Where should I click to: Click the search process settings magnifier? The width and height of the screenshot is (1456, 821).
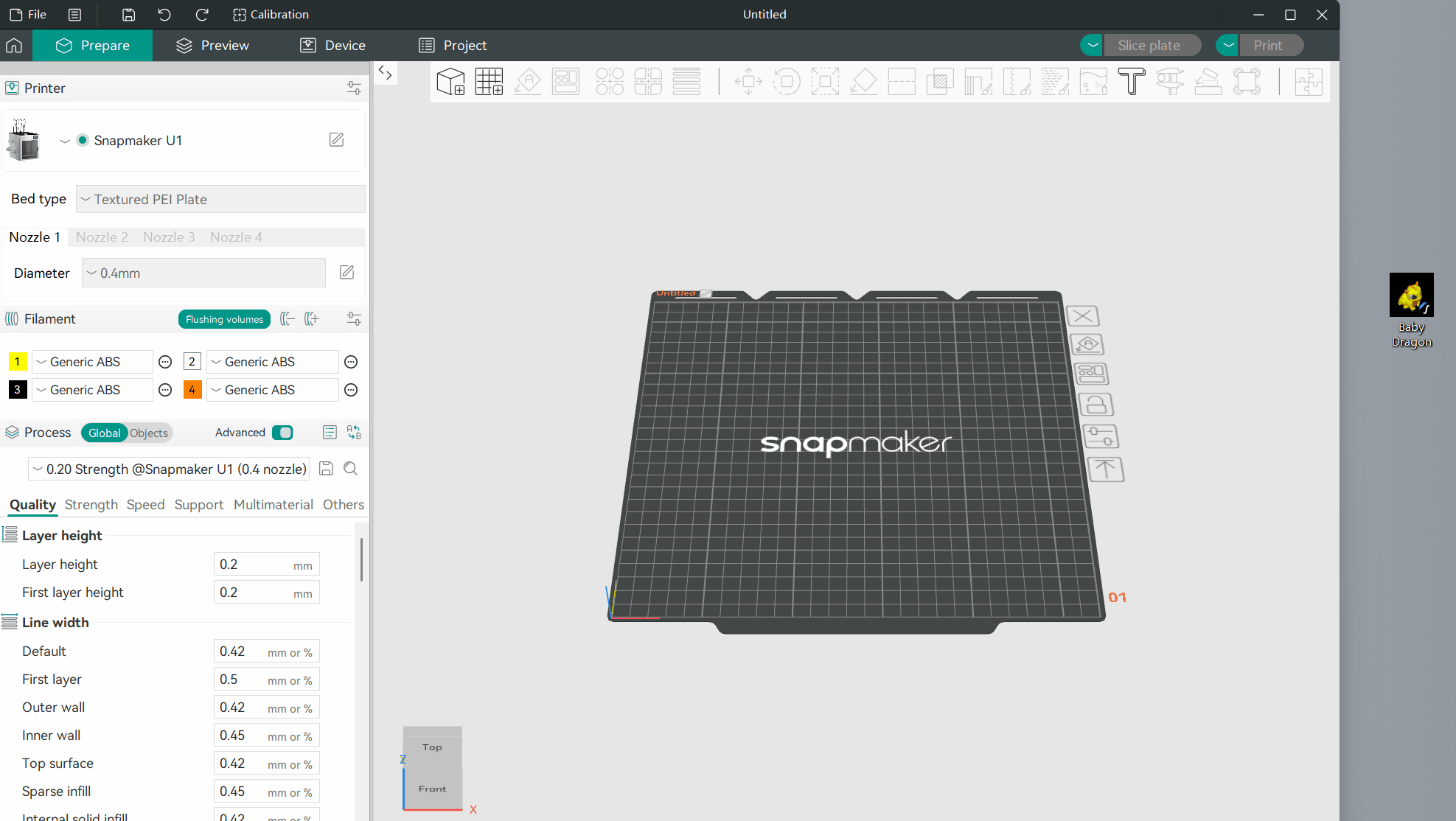tap(351, 469)
